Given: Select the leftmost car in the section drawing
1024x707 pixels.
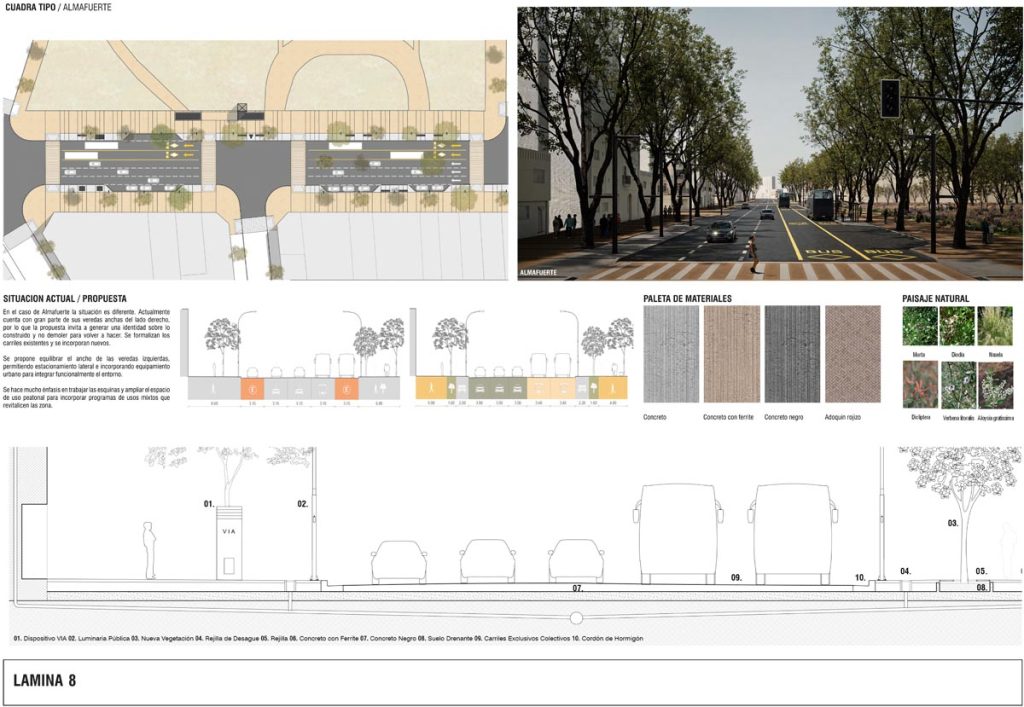Looking at the screenshot, I should click(399, 562).
